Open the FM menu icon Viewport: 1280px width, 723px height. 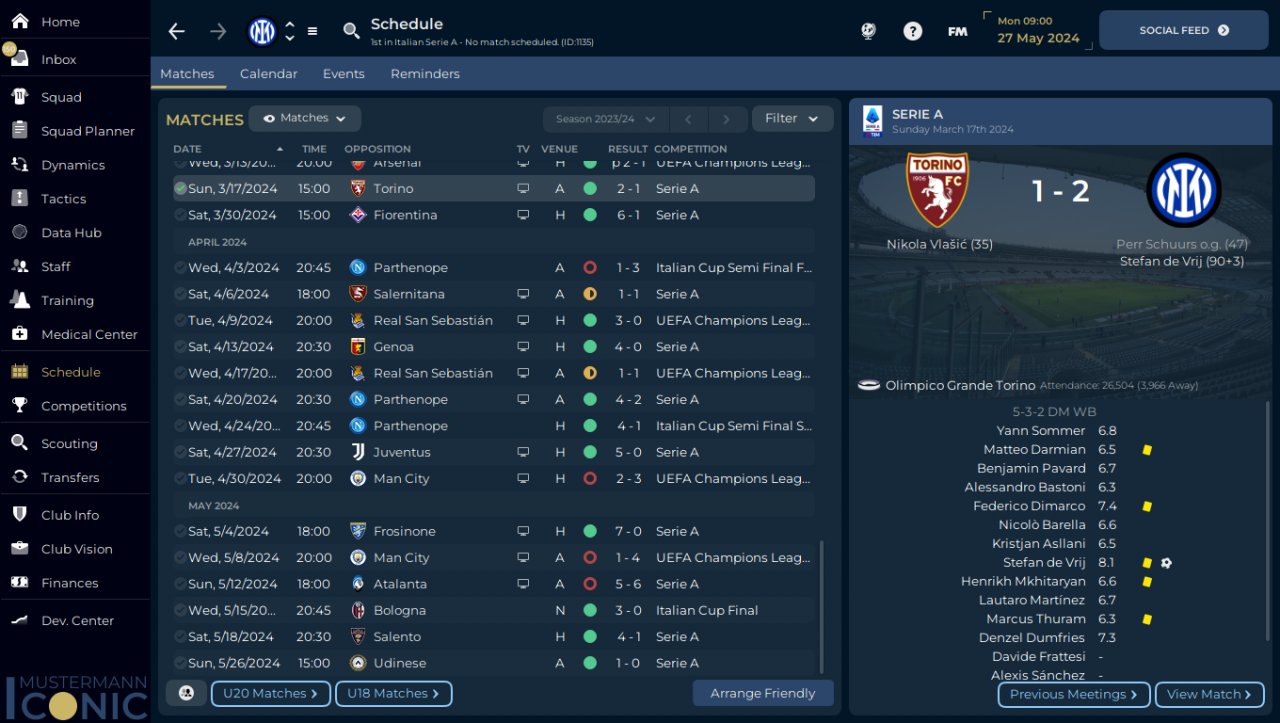pos(957,31)
